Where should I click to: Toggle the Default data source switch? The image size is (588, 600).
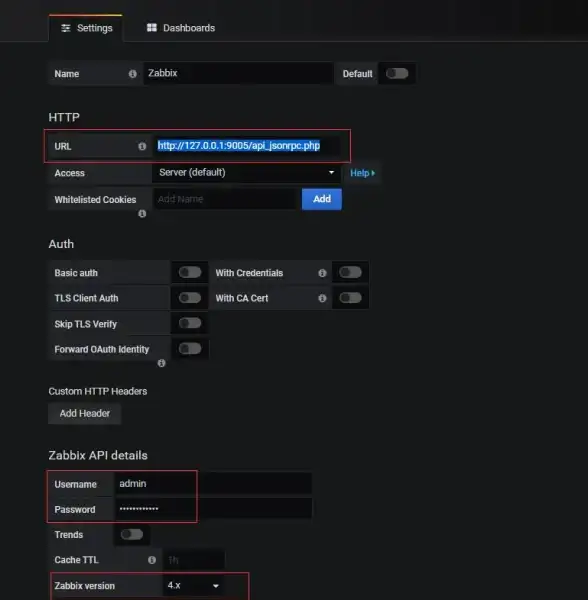397,73
